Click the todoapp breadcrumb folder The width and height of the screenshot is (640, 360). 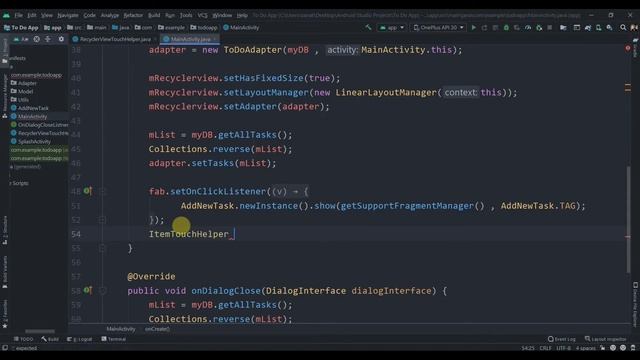pos(205,28)
